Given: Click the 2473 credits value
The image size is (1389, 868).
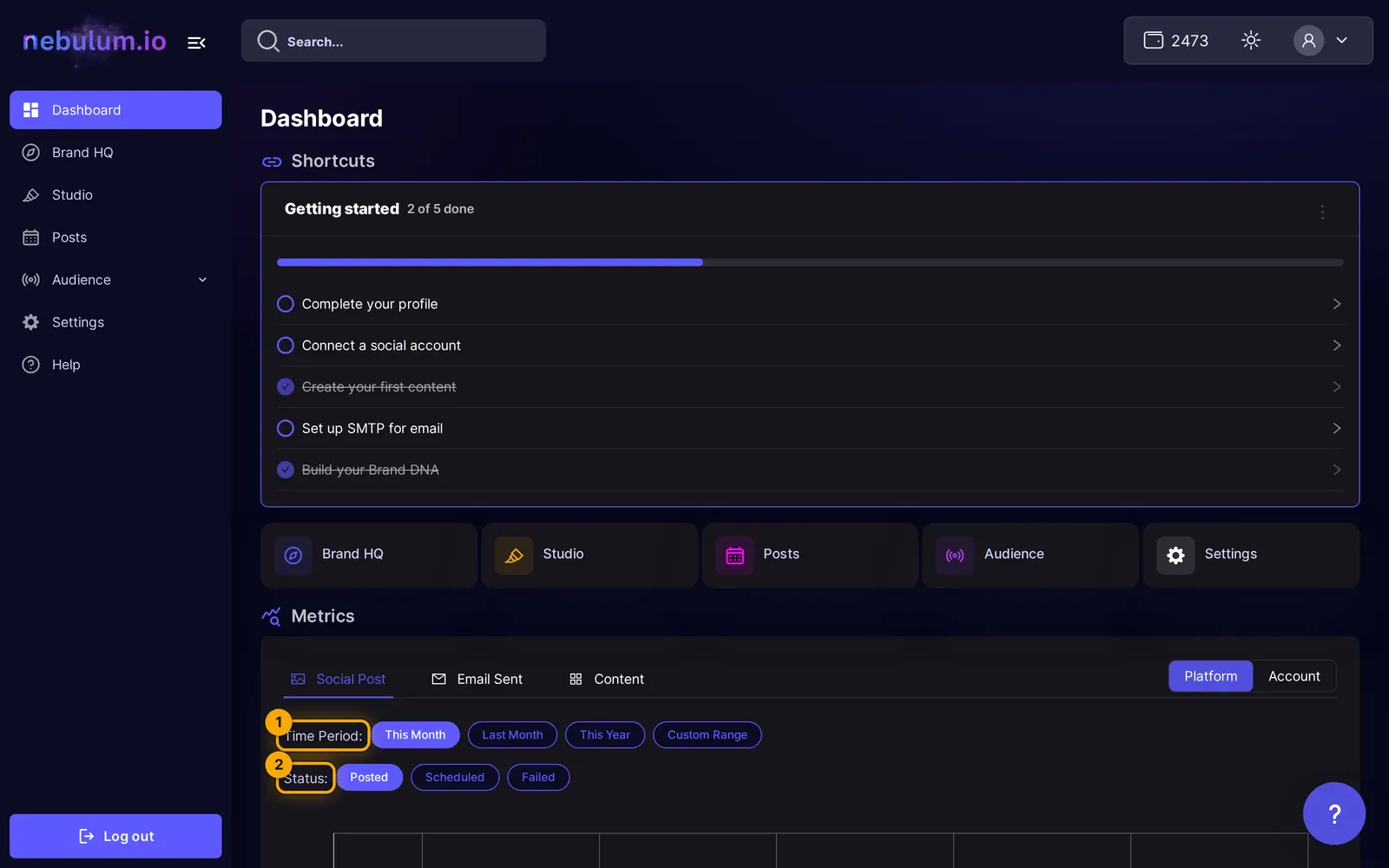Looking at the screenshot, I should [1189, 41].
